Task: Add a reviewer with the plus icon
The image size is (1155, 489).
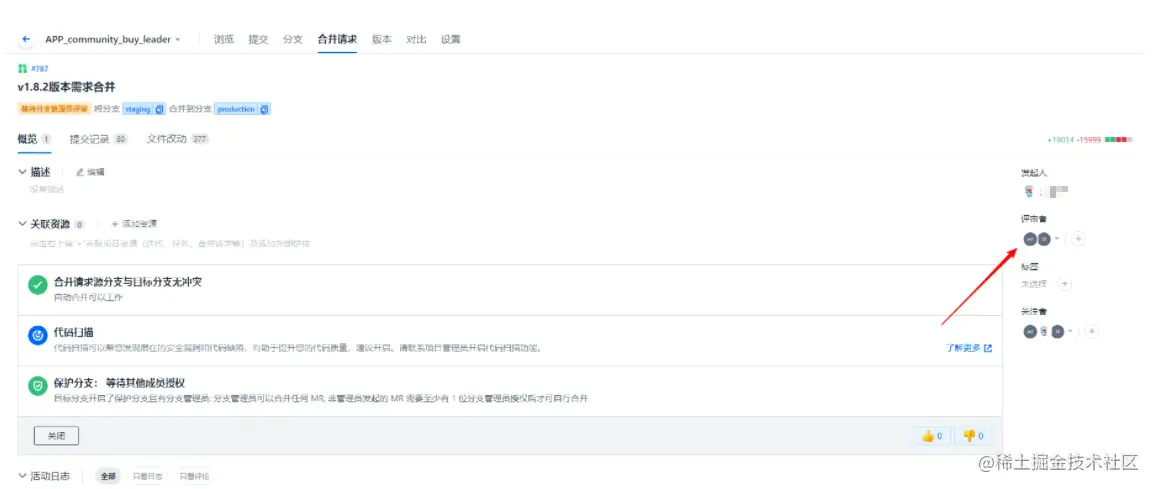Action: point(1078,239)
